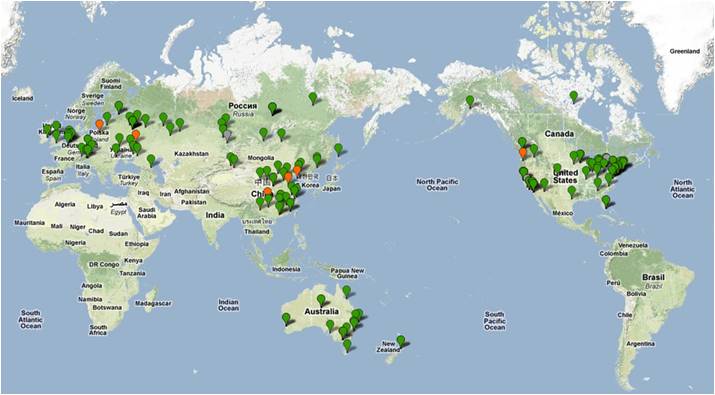The image size is (715, 395).
Task: Select the orange marker over Polska
Action: click(x=99, y=125)
